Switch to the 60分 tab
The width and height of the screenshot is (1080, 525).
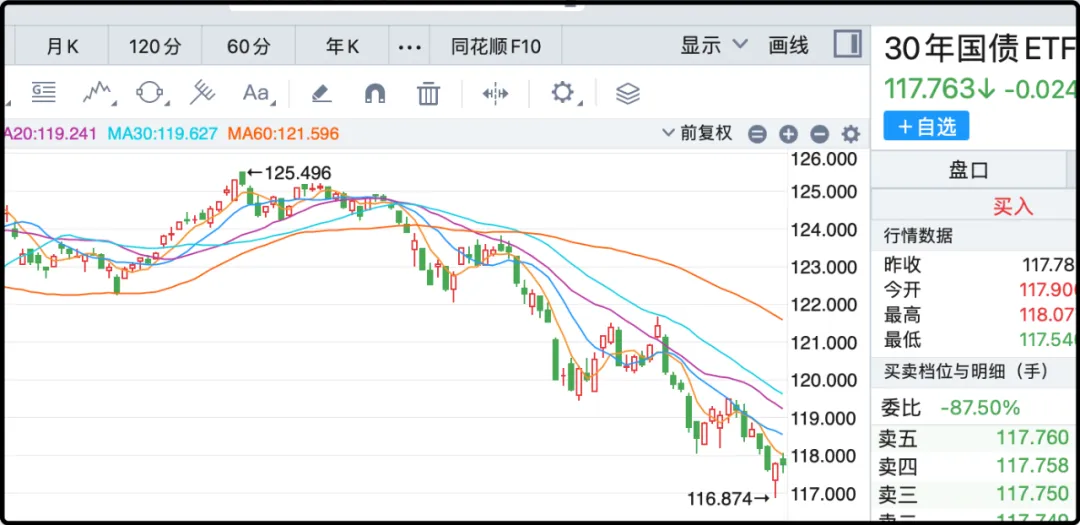click(x=248, y=46)
